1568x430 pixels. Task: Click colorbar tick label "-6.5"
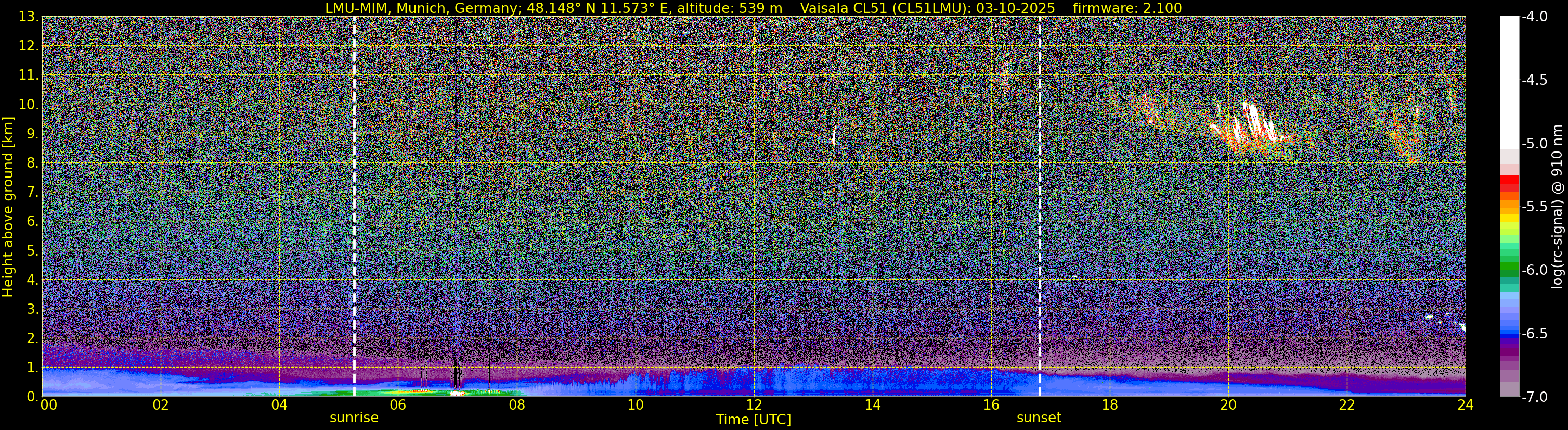[1534, 333]
